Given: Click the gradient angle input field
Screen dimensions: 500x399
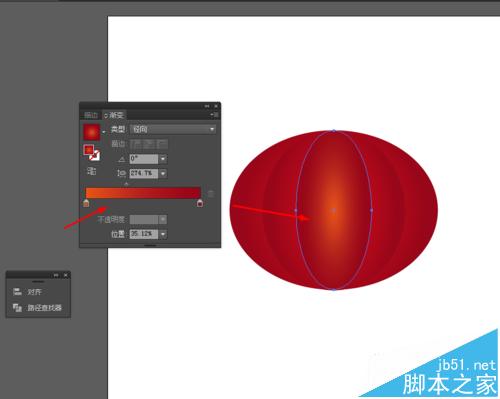Looking at the screenshot, I should pos(144,159).
